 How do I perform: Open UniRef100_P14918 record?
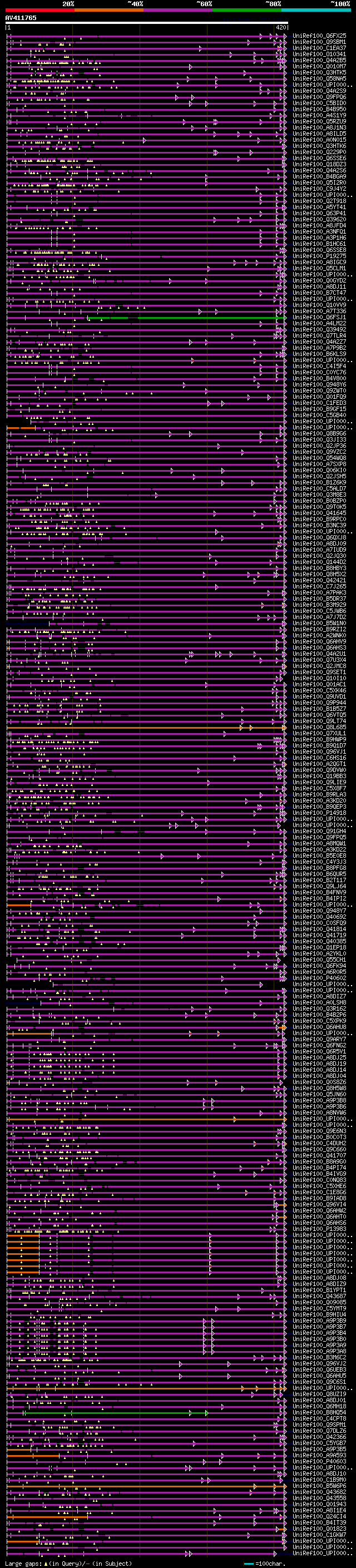[x=319, y=813]
